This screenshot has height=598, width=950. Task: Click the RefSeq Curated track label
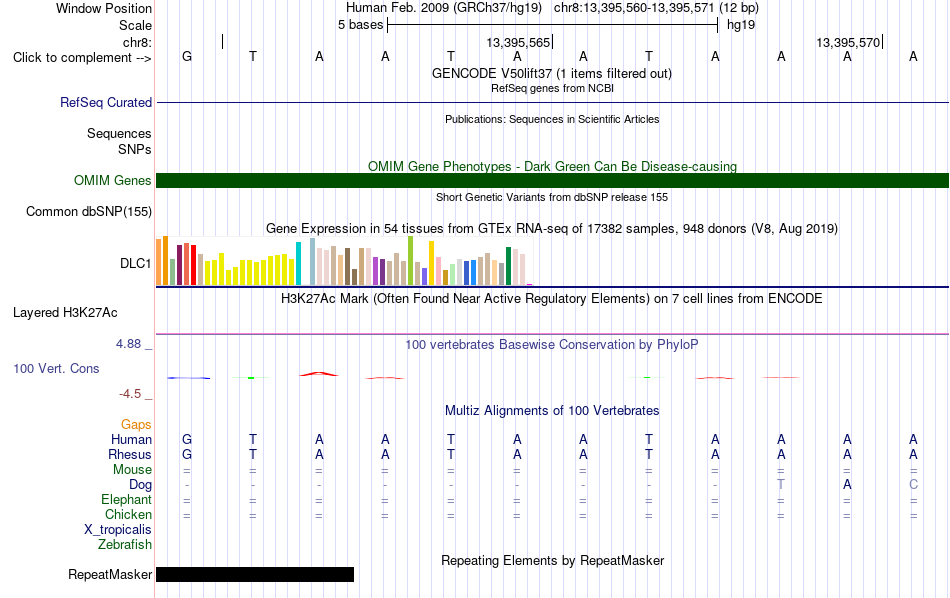coord(106,102)
